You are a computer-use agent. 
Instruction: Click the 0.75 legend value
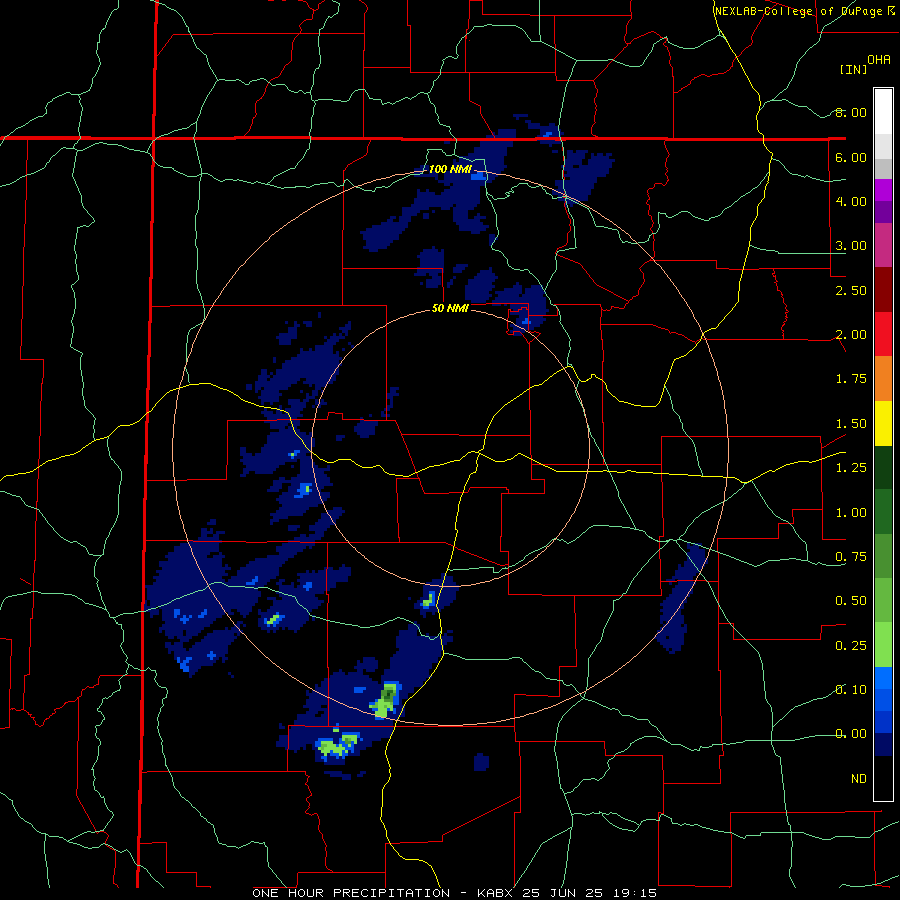[x=851, y=557]
